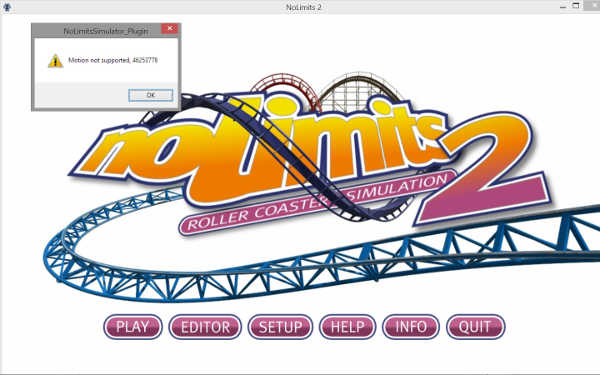The image size is (600, 375).
Task: Click the 'Motion not supported' message text
Action: coord(112,60)
